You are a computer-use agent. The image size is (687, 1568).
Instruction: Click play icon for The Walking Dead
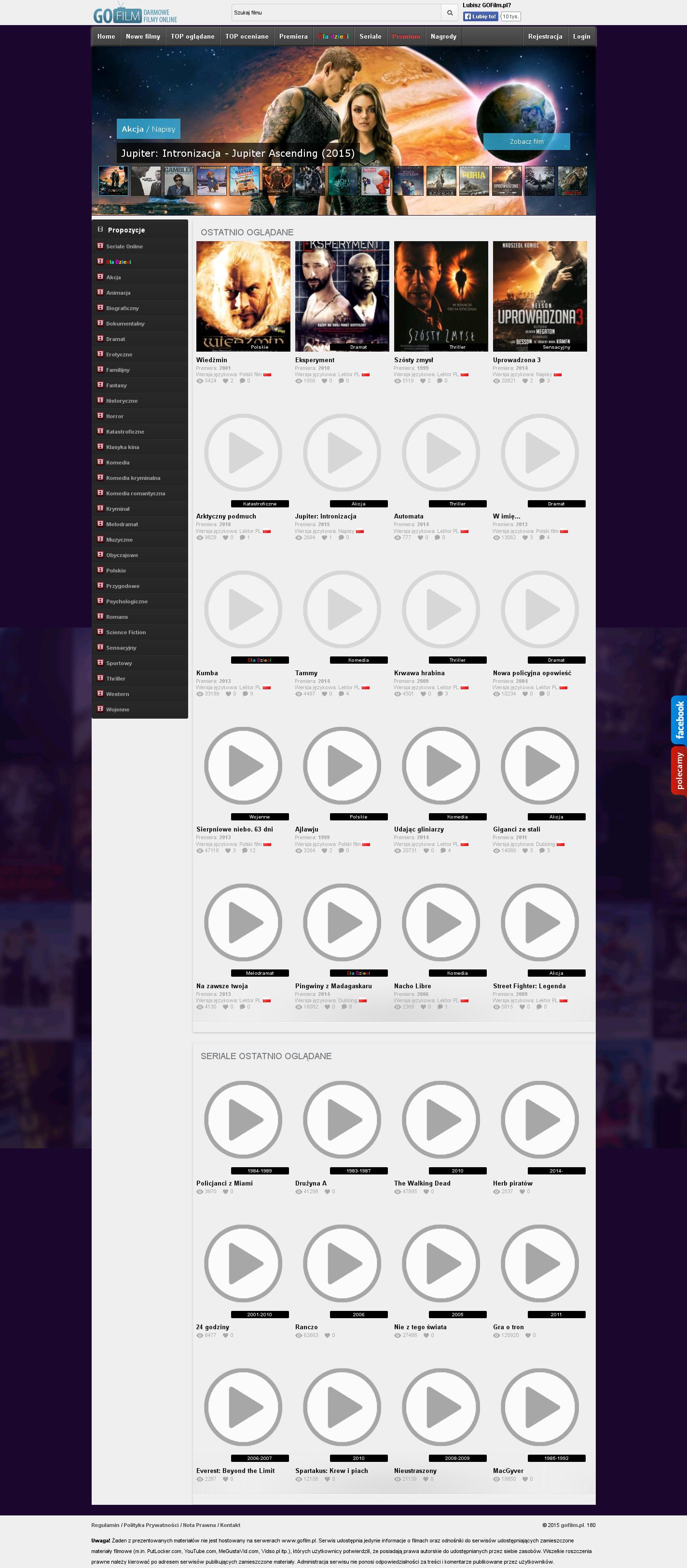pos(441,1119)
